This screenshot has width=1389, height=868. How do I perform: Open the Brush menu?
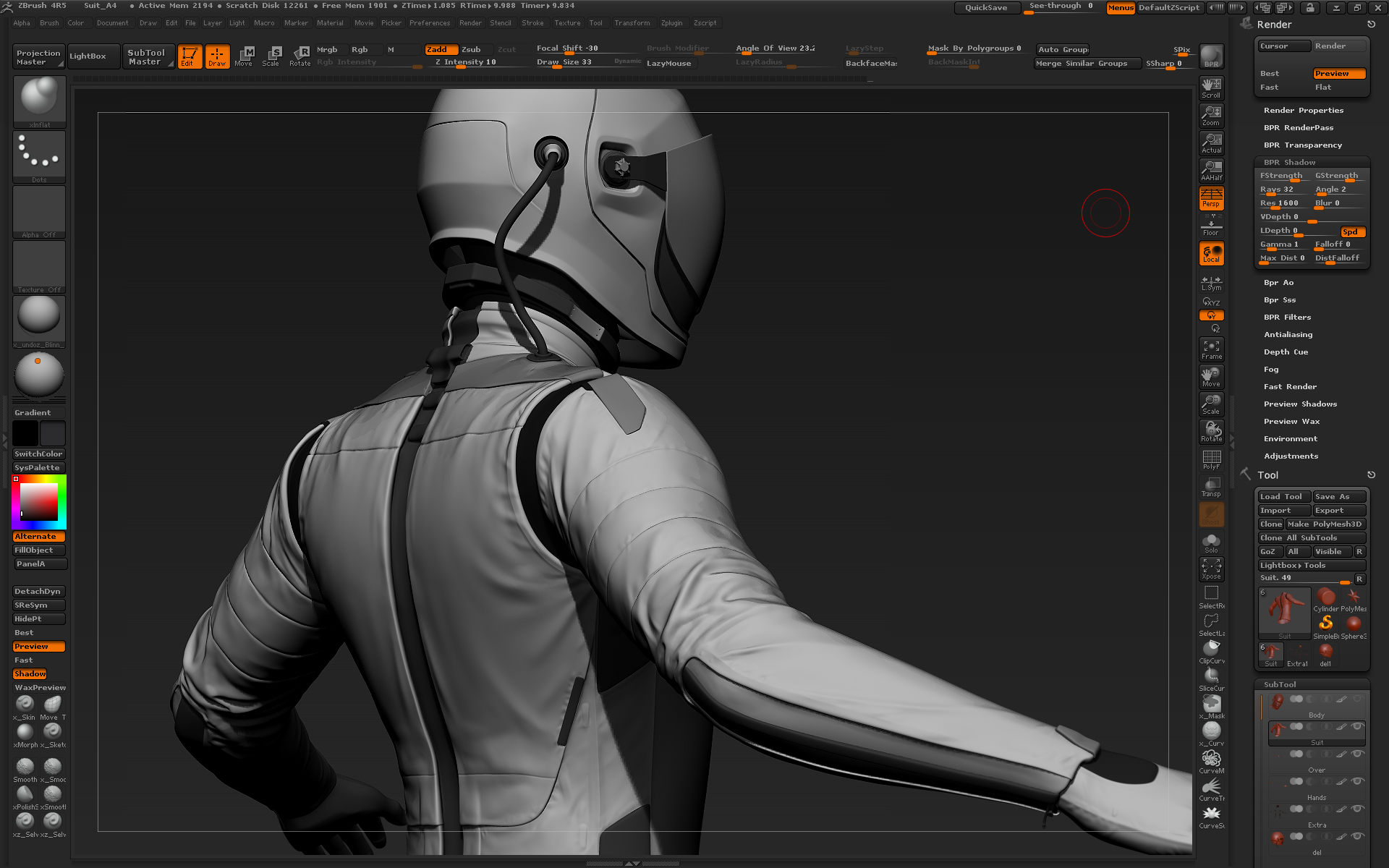click(x=49, y=23)
